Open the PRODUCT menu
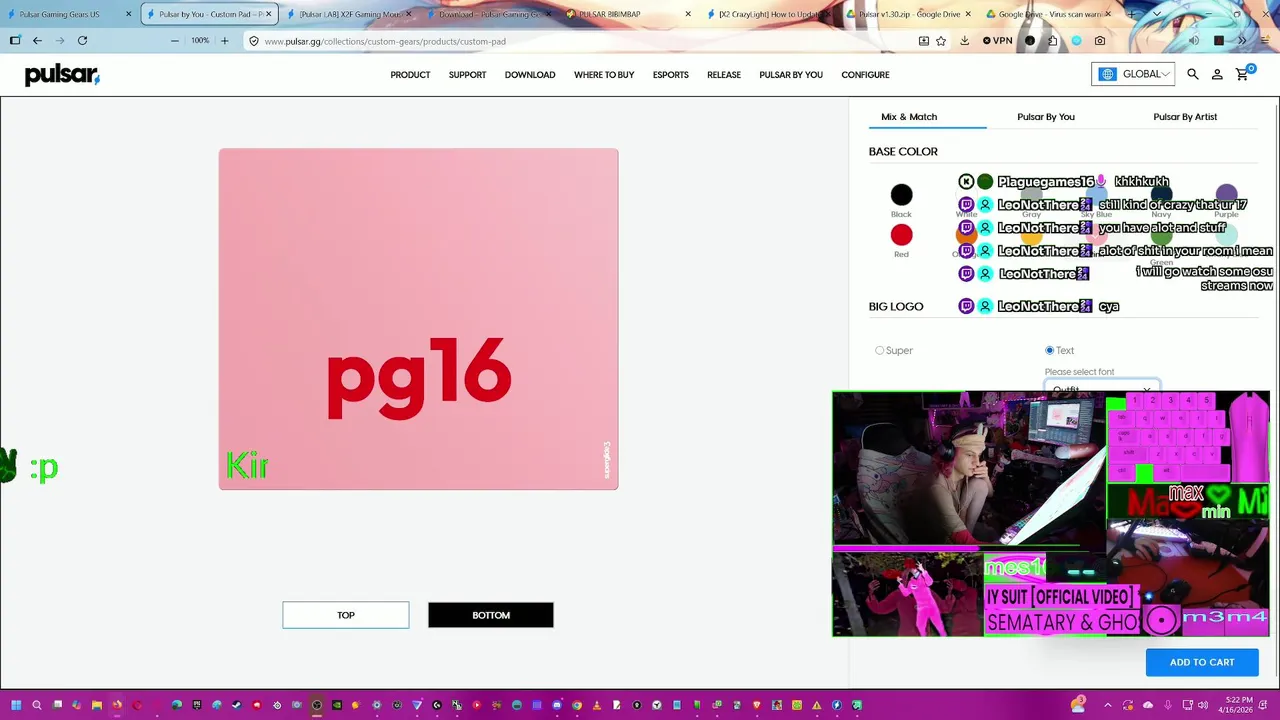This screenshot has height=720, width=1280. click(x=410, y=75)
